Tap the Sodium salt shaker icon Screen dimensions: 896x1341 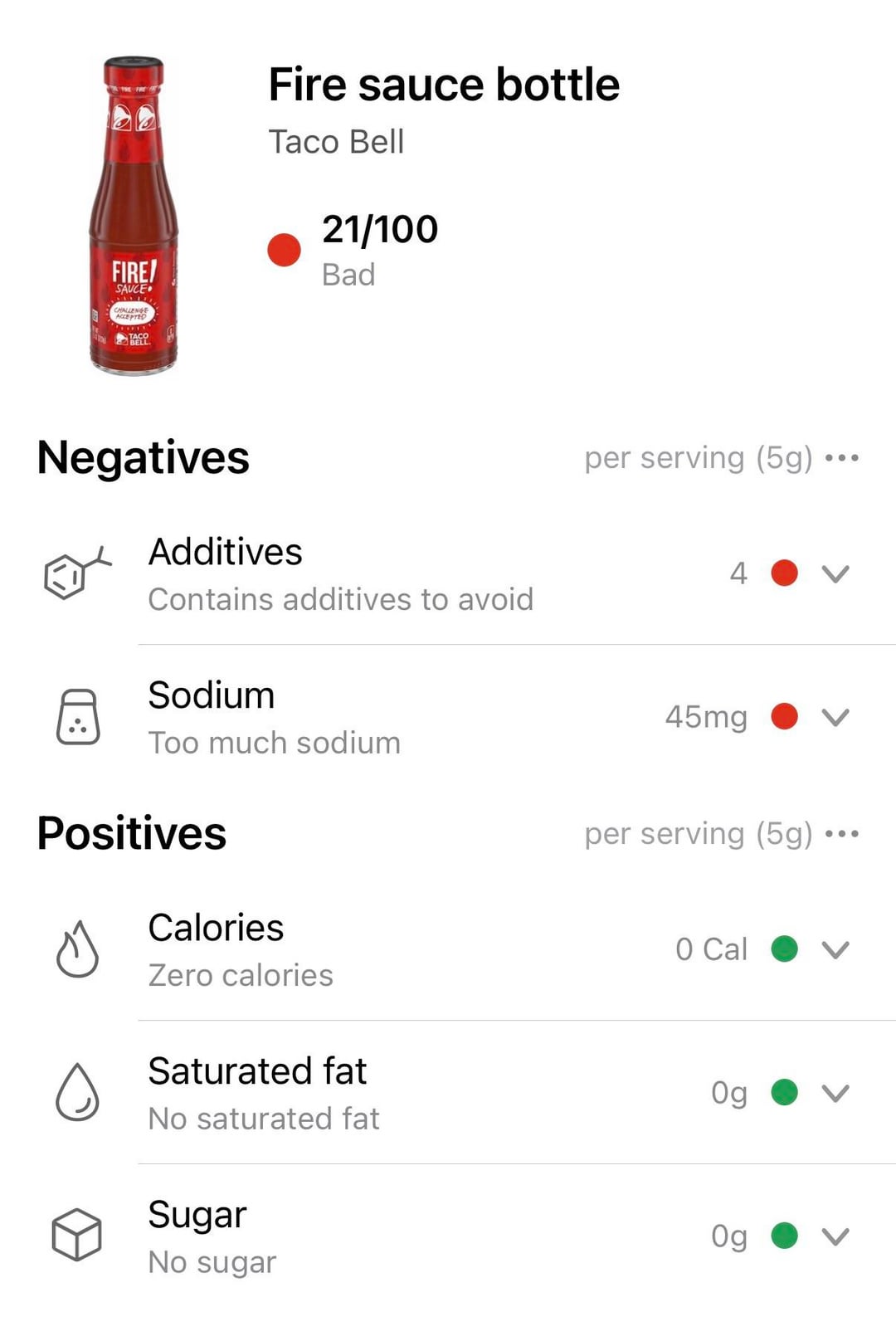pos(78,717)
